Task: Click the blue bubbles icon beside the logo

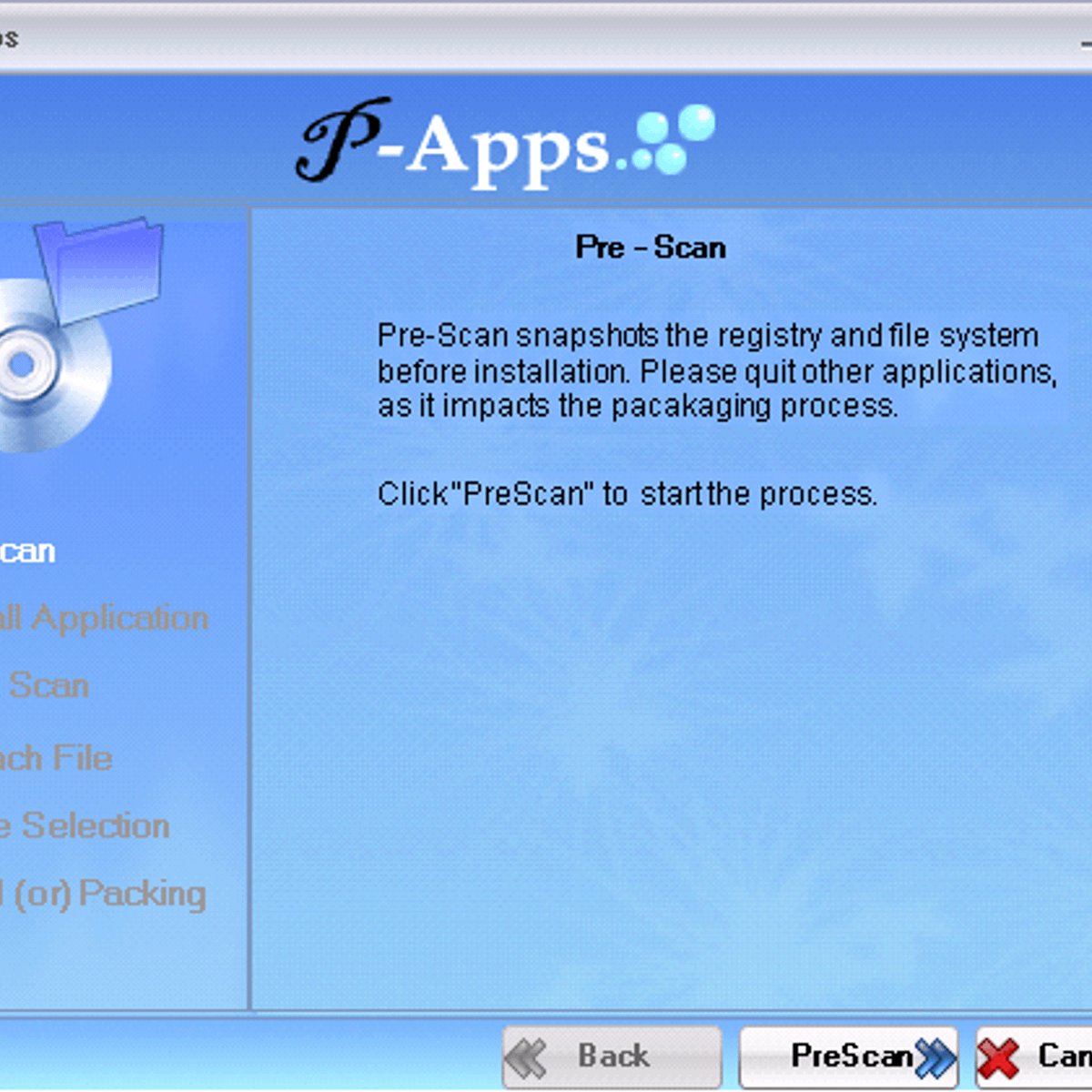Action: click(675, 138)
